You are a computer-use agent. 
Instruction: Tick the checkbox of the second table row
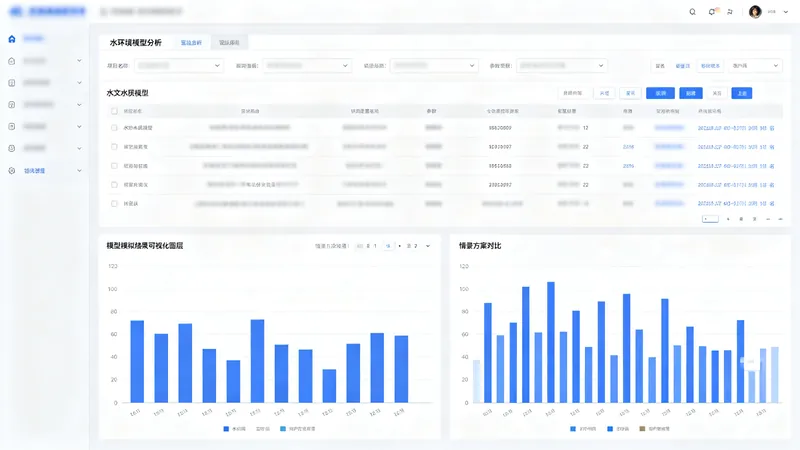click(114, 146)
